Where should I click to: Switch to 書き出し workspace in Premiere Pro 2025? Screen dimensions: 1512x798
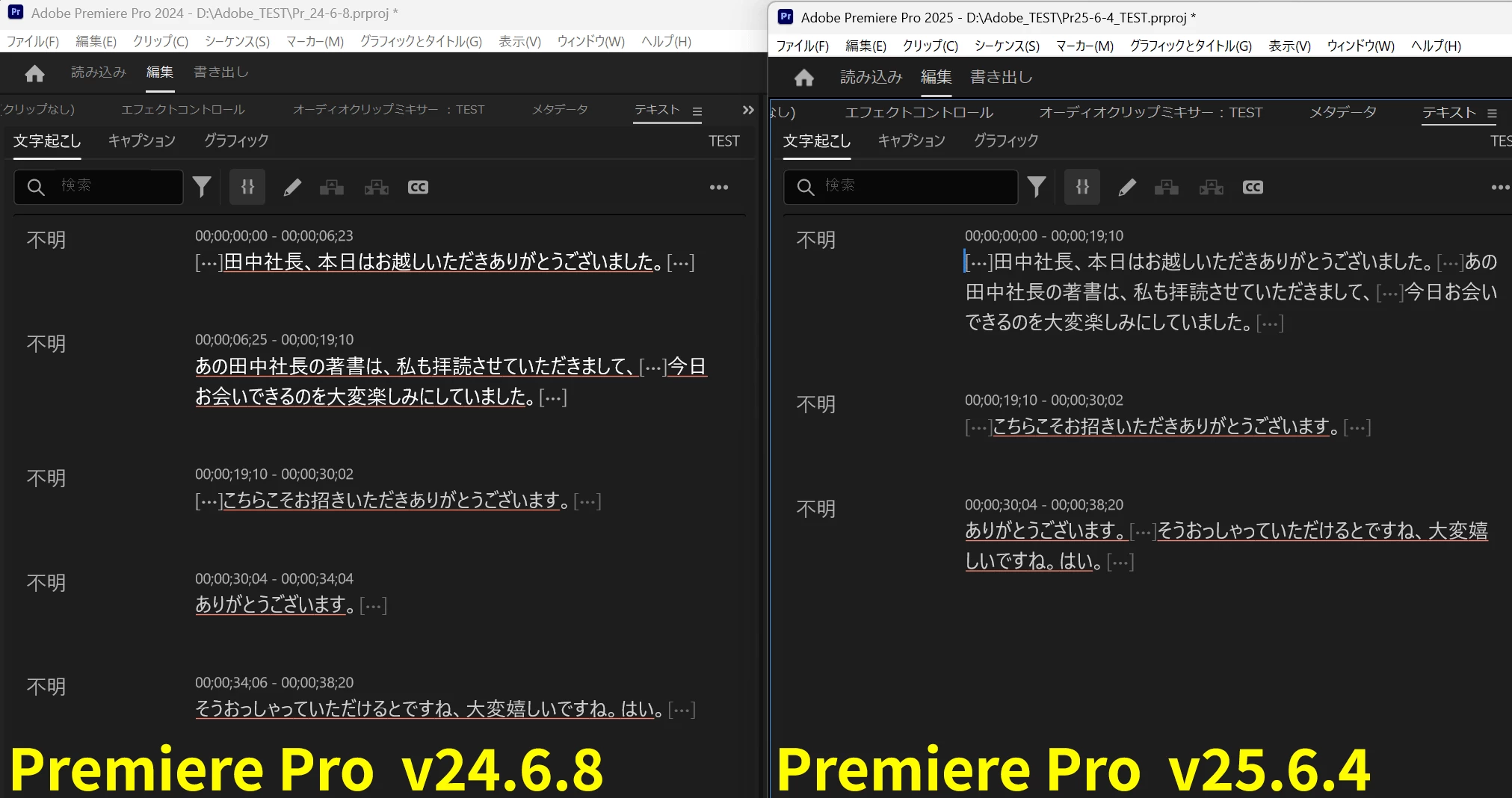pos(1002,78)
